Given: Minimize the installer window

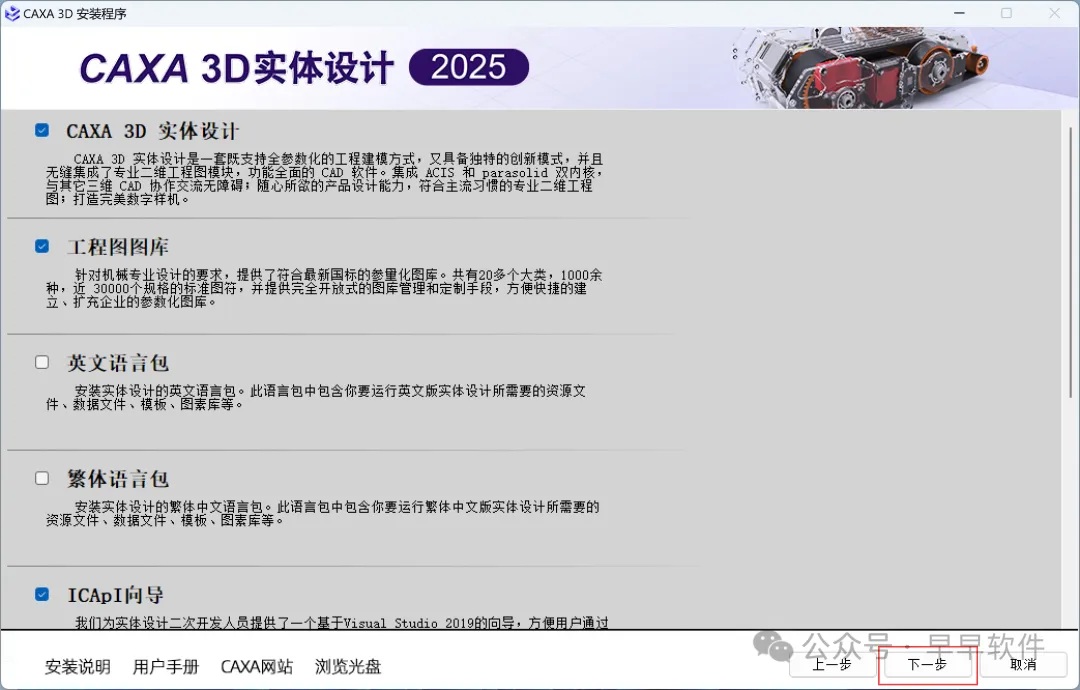Looking at the screenshot, I should pos(959,13).
